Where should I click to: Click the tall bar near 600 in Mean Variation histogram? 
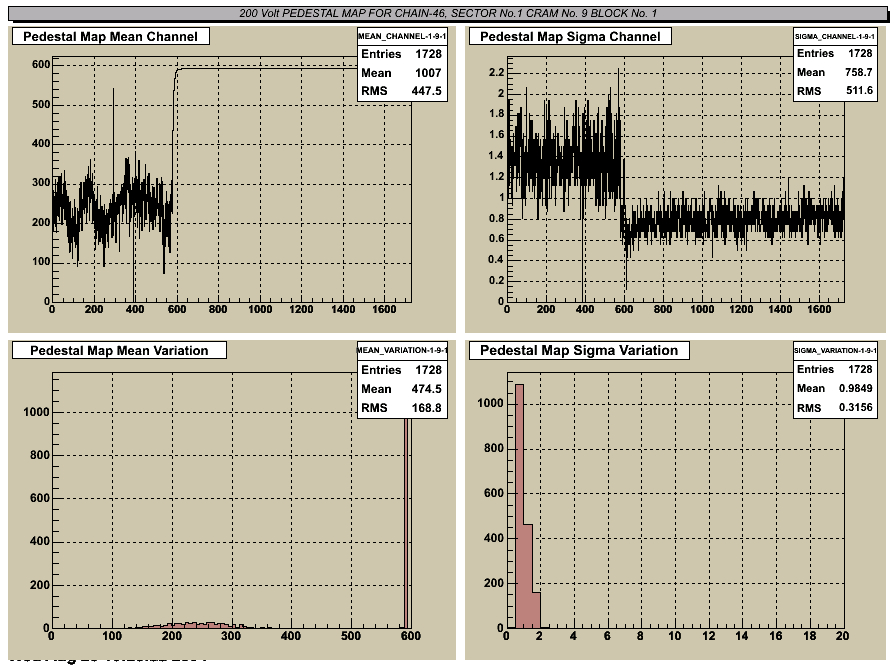coord(407,523)
